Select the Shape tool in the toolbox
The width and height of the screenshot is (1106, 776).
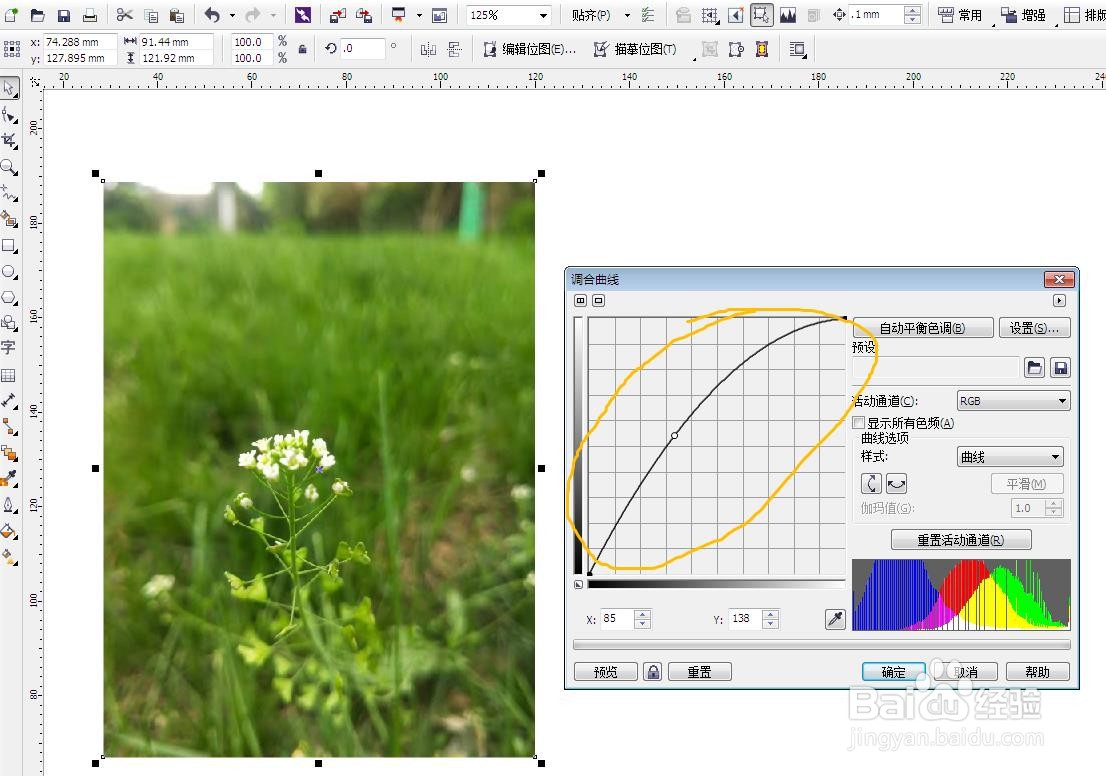[x=9, y=114]
